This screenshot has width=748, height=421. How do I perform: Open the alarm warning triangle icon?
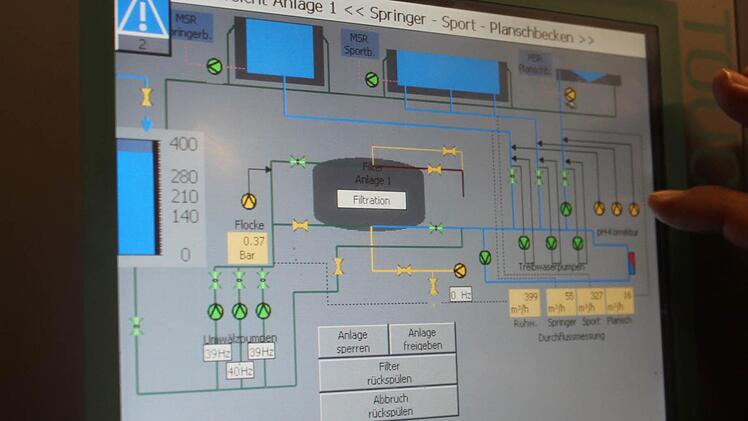coord(142,19)
